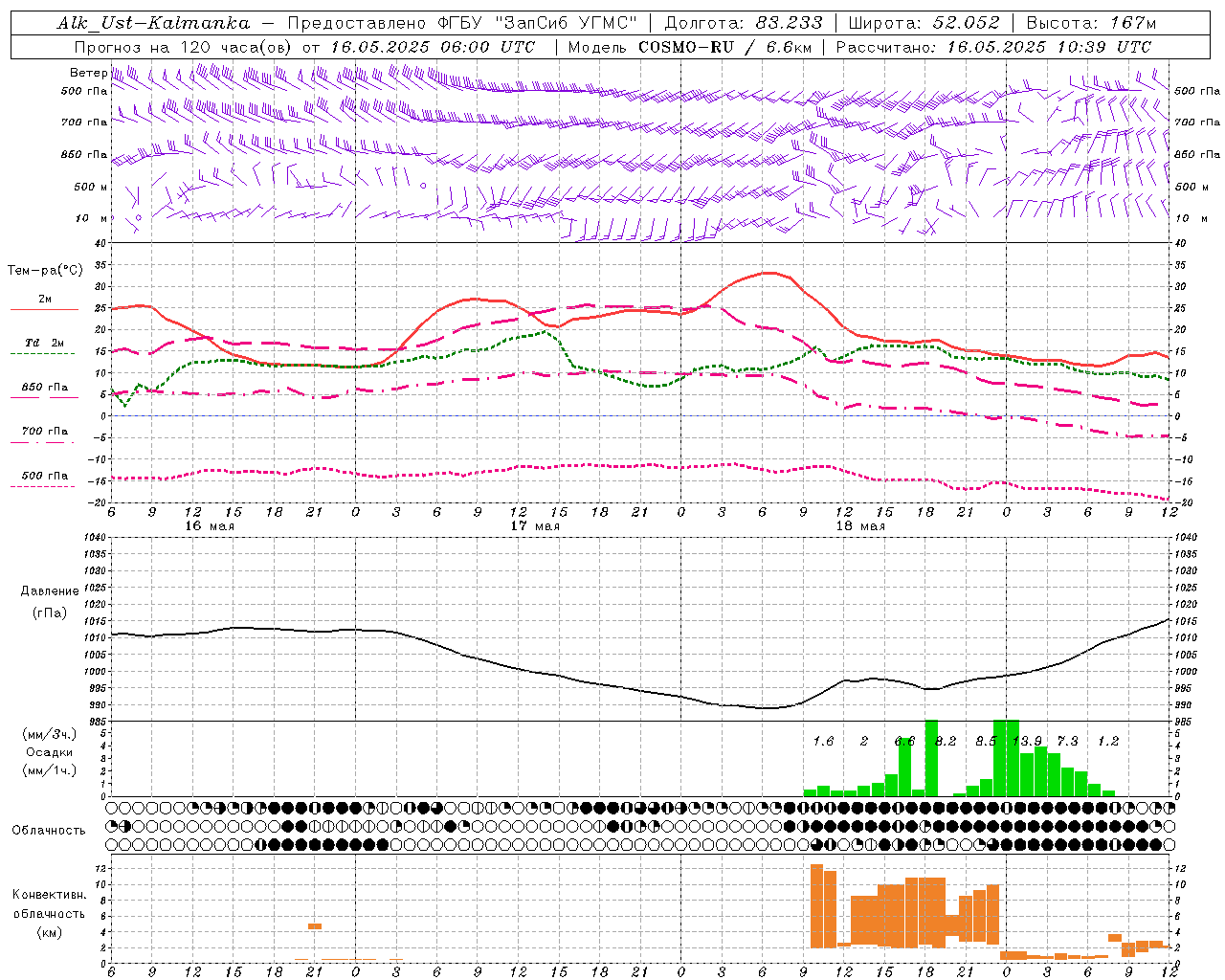This screenshot has height=980, width=1225.
Task: Click the 'Конвективн.' convective cloud label
Action: [49, 895]
